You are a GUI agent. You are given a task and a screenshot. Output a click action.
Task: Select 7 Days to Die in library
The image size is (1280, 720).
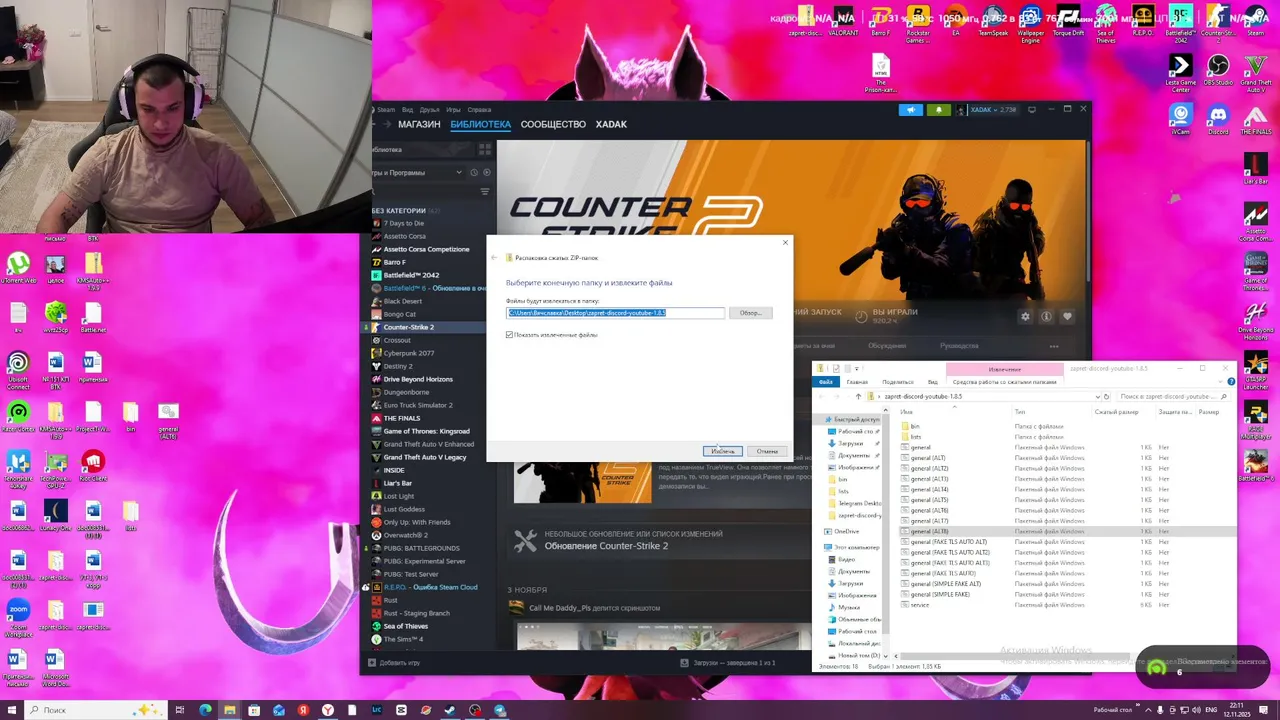tap(404, 223)
